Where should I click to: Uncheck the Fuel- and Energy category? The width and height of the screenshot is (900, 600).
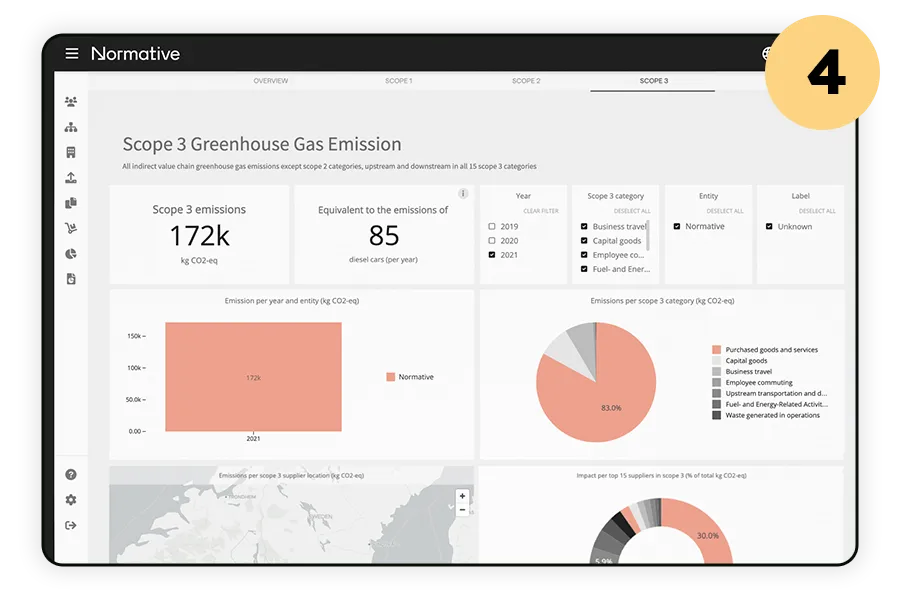point(584,269)
